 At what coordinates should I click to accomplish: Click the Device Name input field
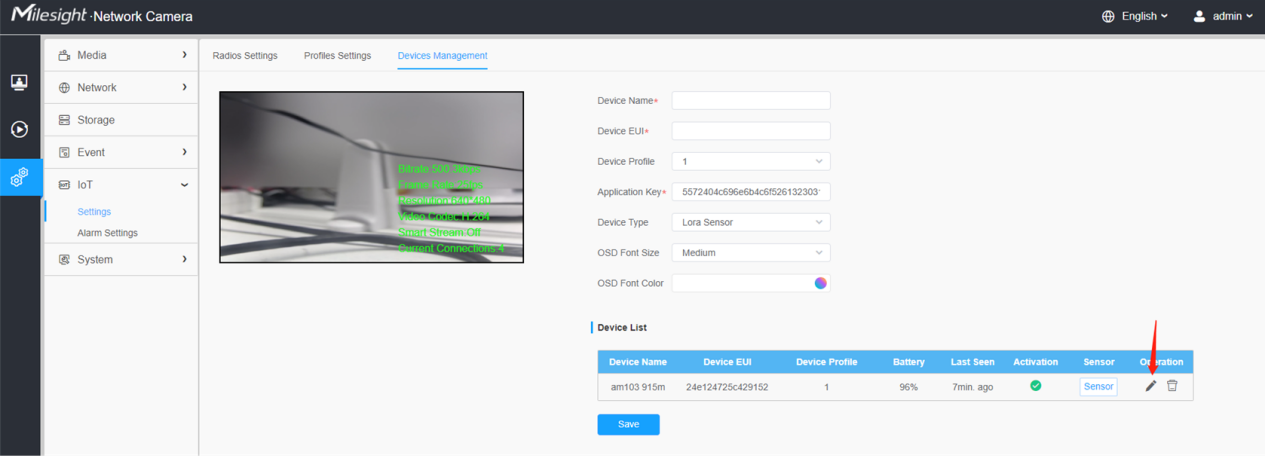751,100
